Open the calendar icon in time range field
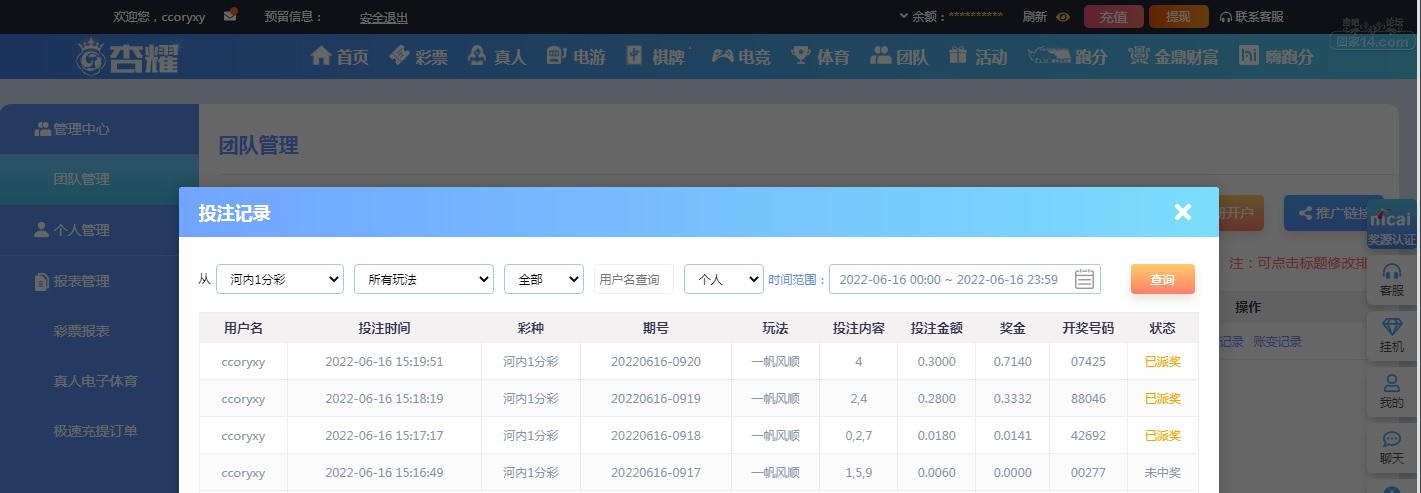1421x493 pixels. [x=1084, y=279]
